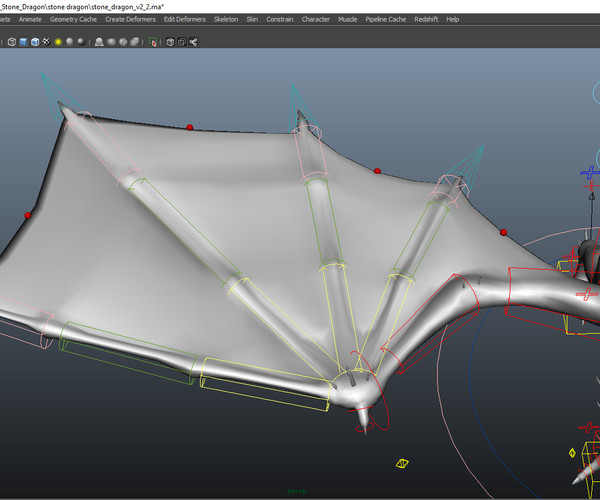Expand the Skin menu
This screenshot has height=500, width=600.
tap(252, 19)
